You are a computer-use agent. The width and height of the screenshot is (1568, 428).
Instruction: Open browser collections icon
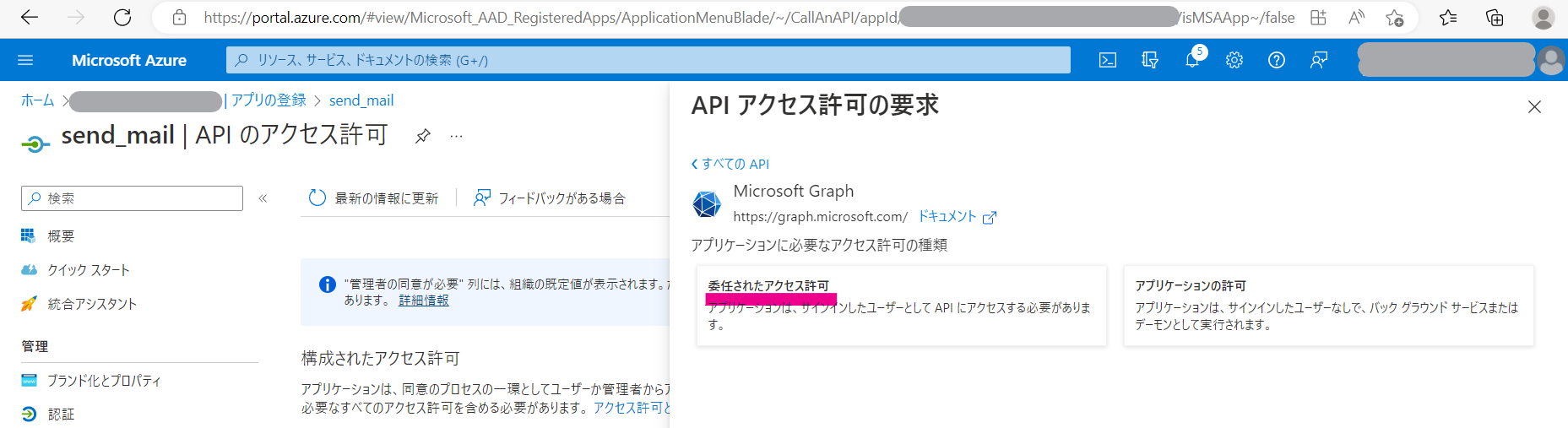click(x=1495, y=18)
